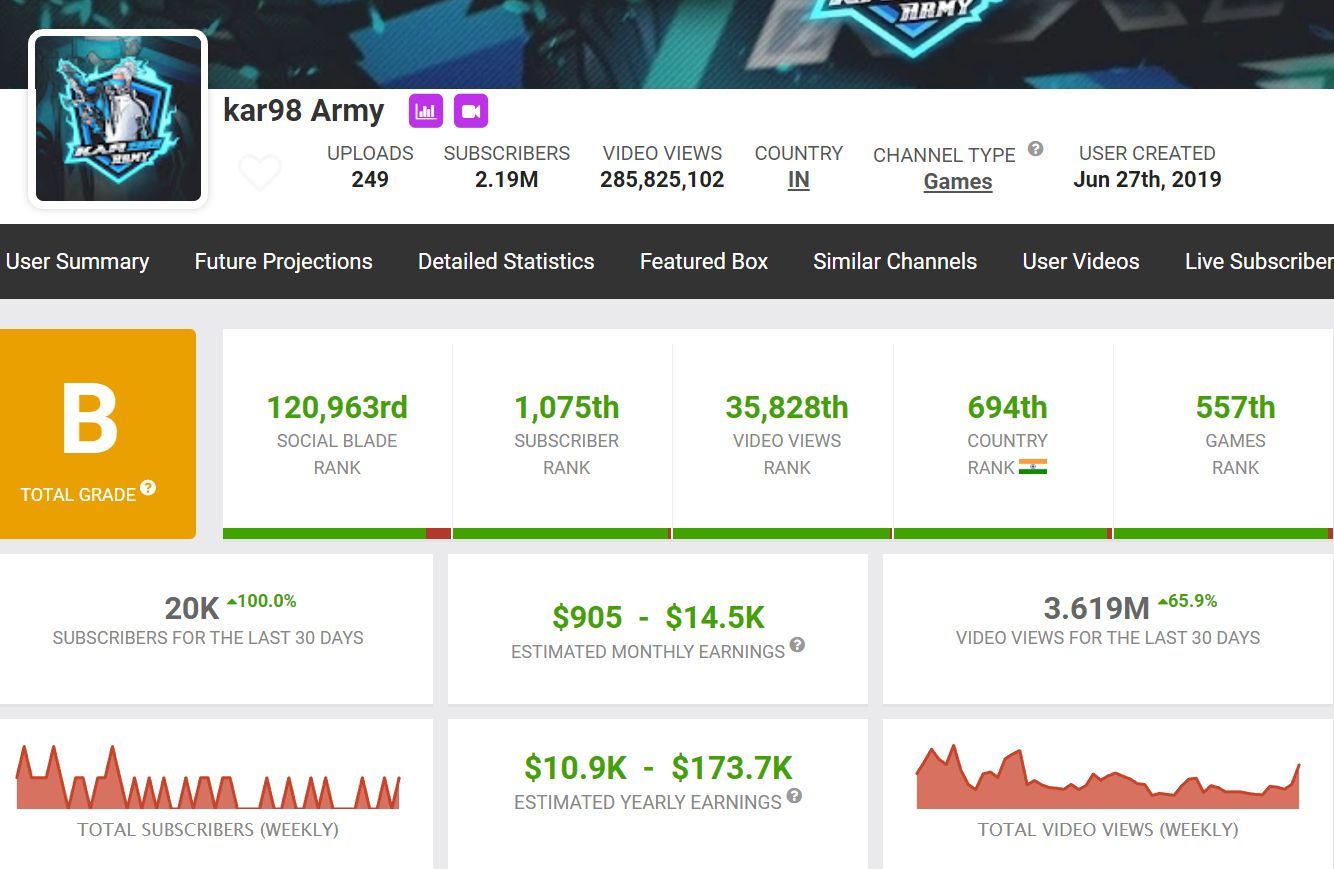
Task: Open the Live Subscriber tab
Action: [x=1259, y=261]
